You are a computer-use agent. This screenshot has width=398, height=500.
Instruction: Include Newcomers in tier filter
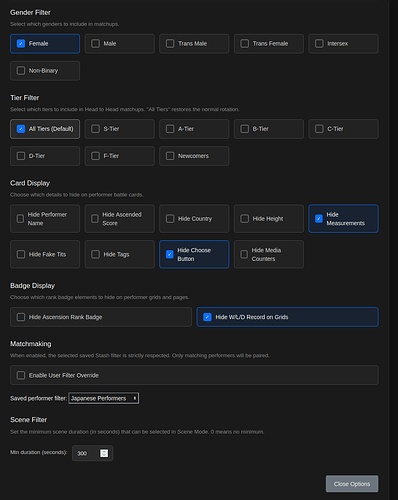point(170,156)
